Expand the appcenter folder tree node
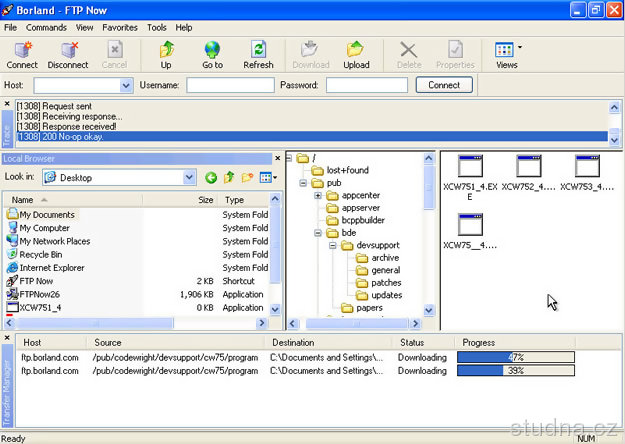The width and height of the screenshot is (625, 444). [x=319, y=195]
